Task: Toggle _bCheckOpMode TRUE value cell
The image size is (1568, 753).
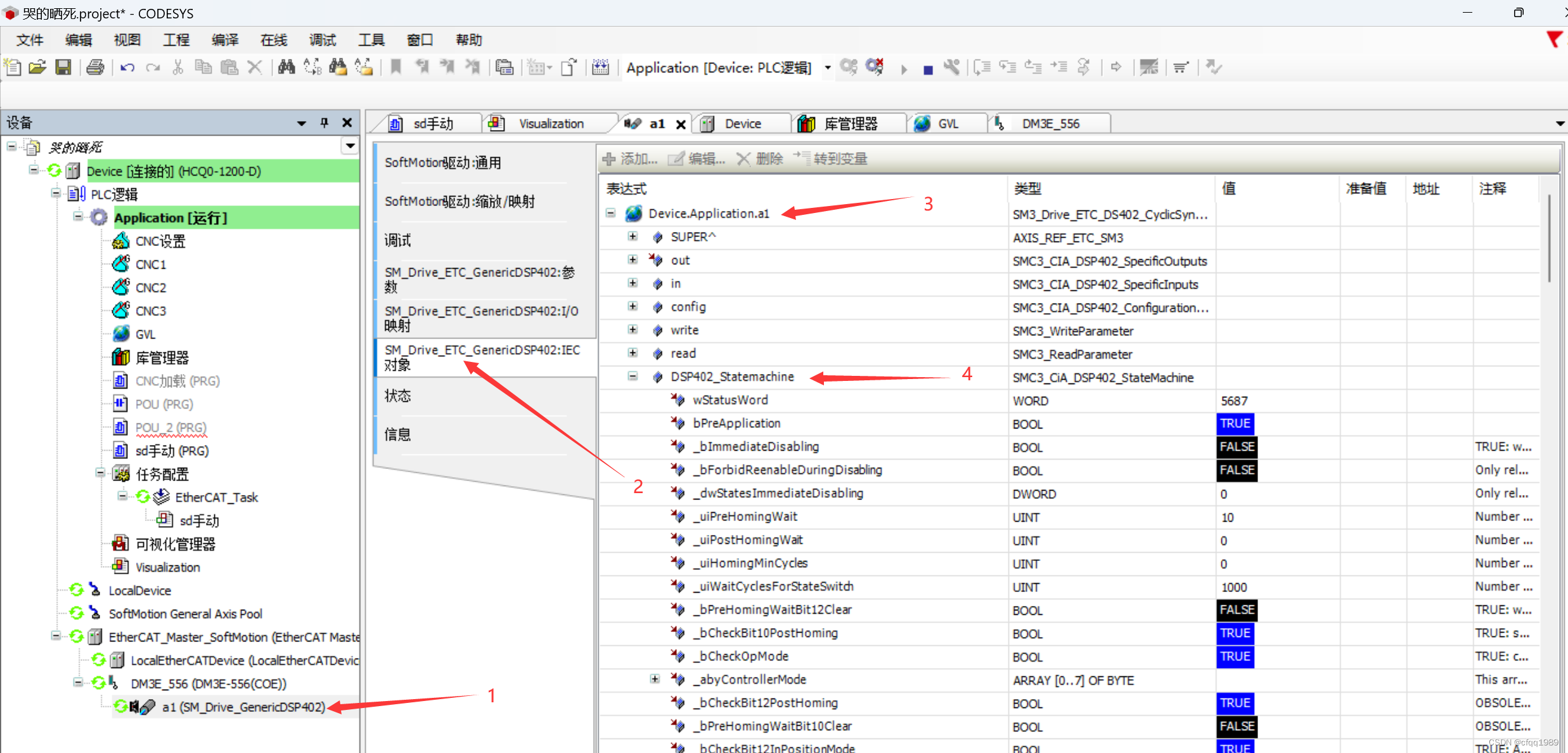Action: point(1235,657)
